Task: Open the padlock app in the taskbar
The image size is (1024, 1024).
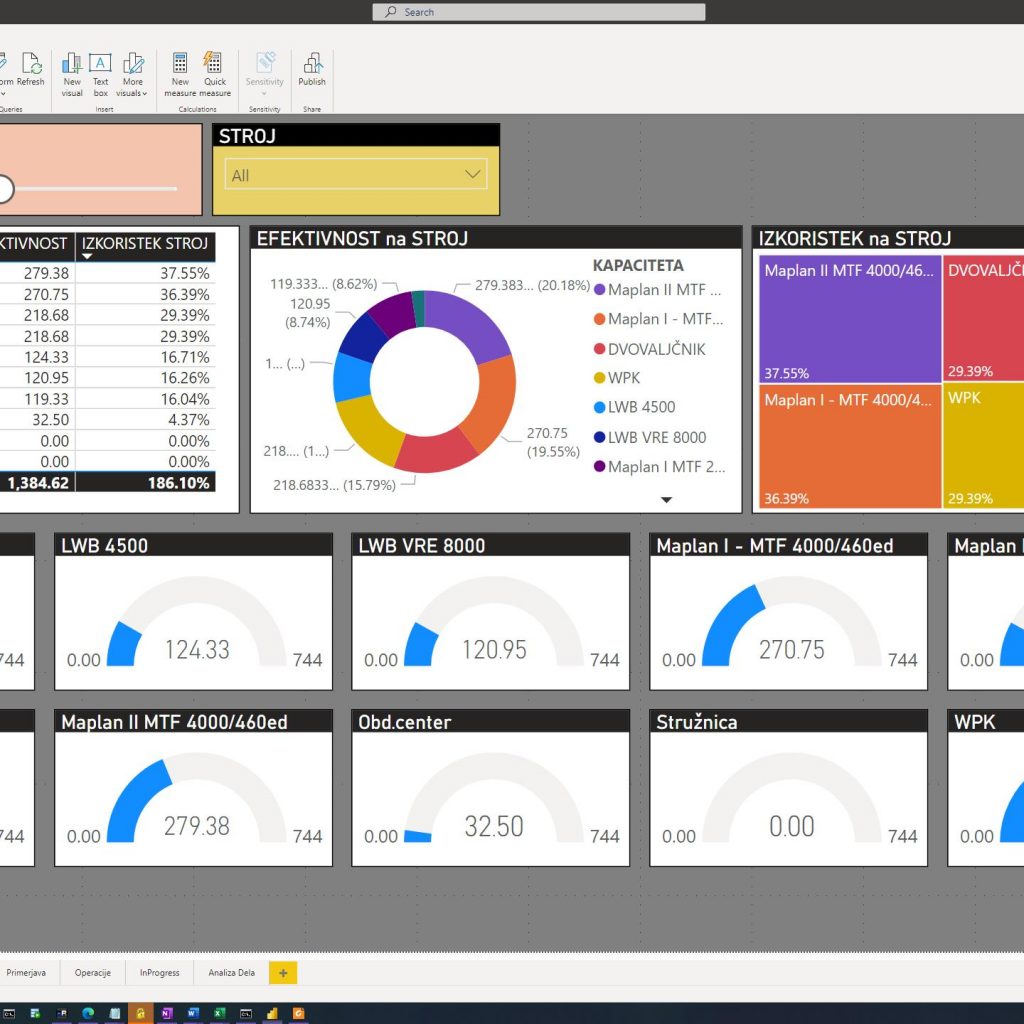Action: click(140, 1014)
